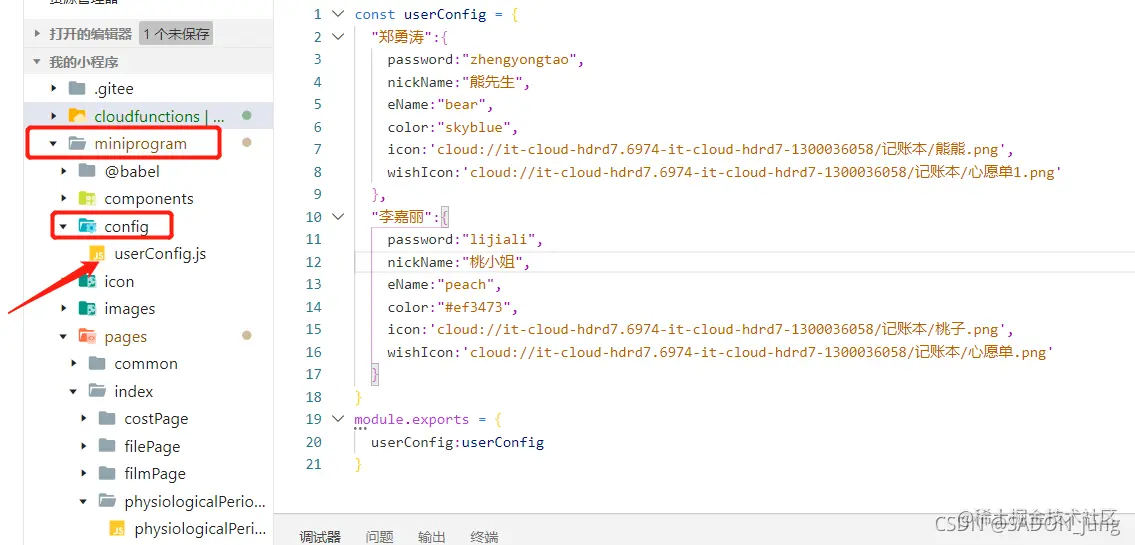Click the 1 个未保存 badge
Viewport: 1135px width, 545px height.
tap(176, 33)
